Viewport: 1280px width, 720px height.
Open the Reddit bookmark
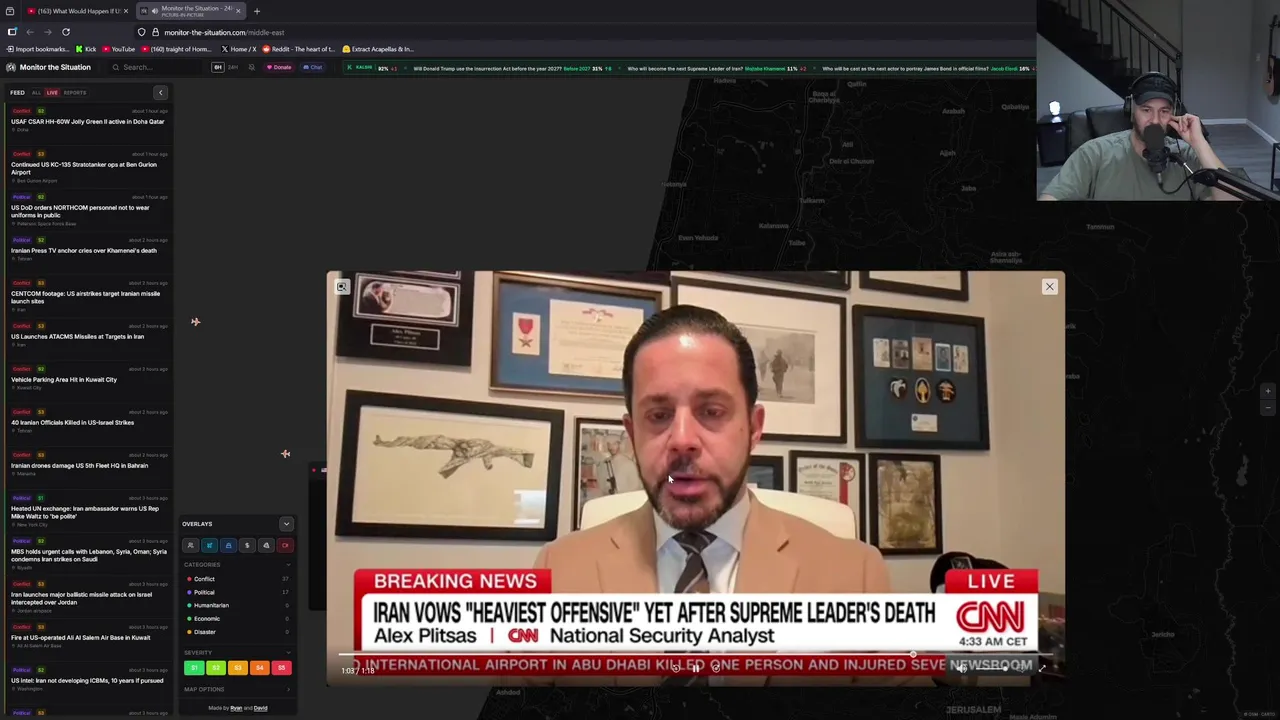(298, 49)
